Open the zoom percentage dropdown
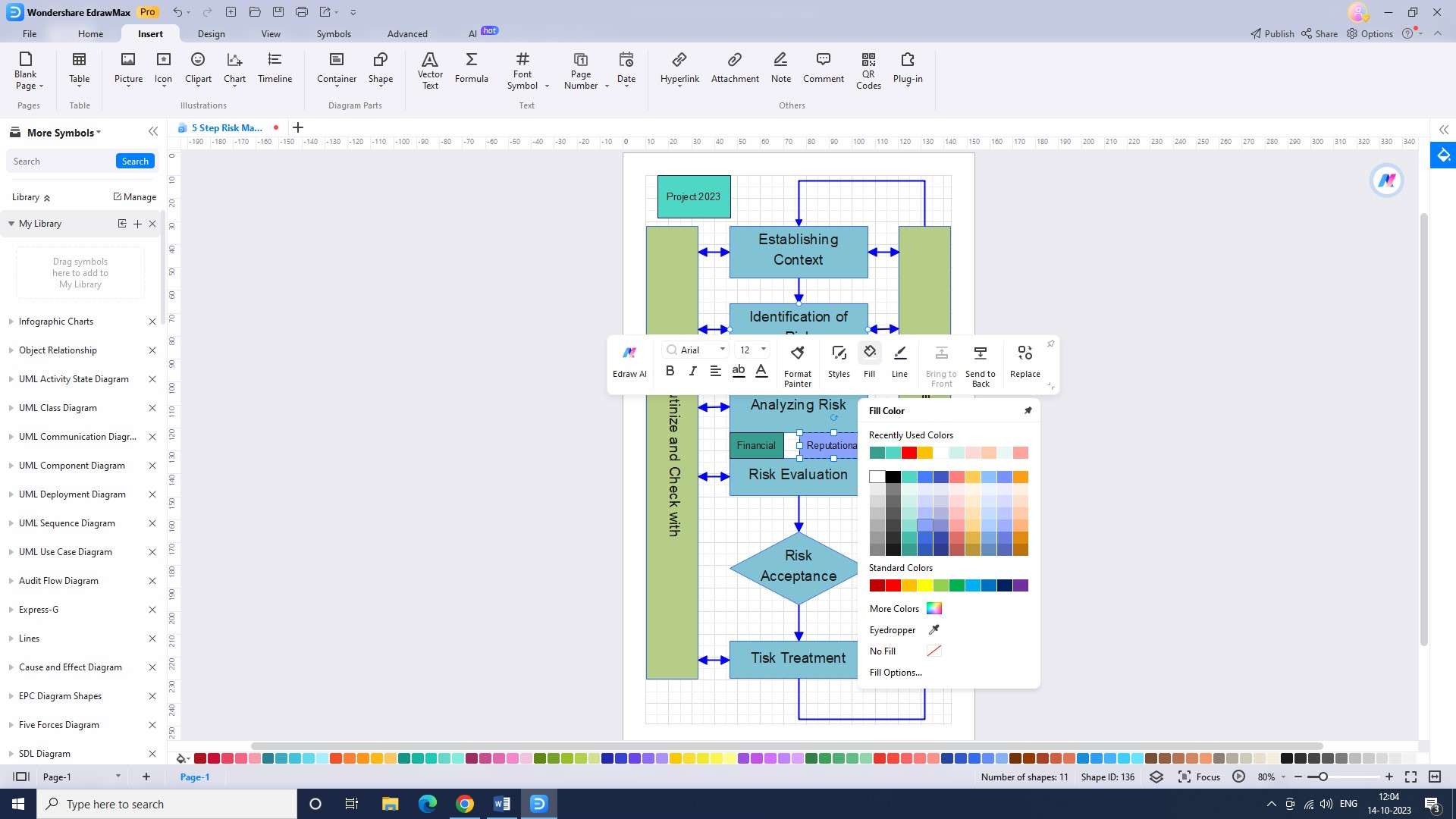The image size is (1456, 819). [1283, 777]
